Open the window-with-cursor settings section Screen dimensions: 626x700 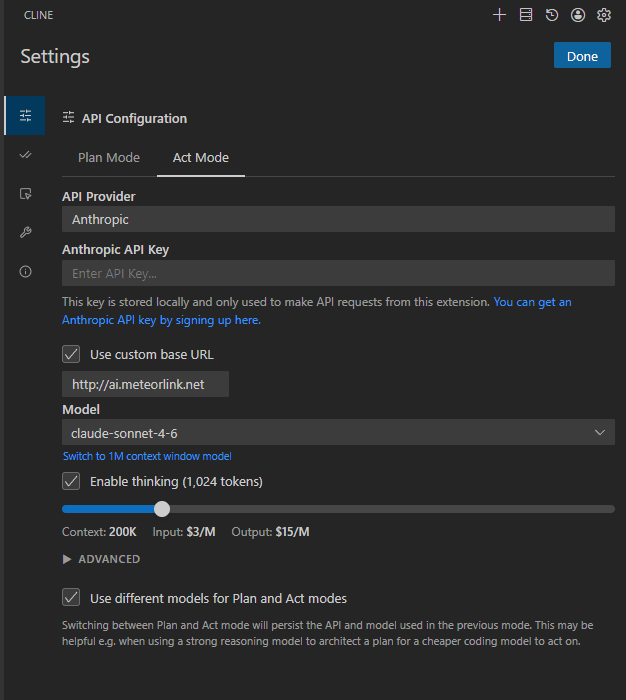pos(25,194)
